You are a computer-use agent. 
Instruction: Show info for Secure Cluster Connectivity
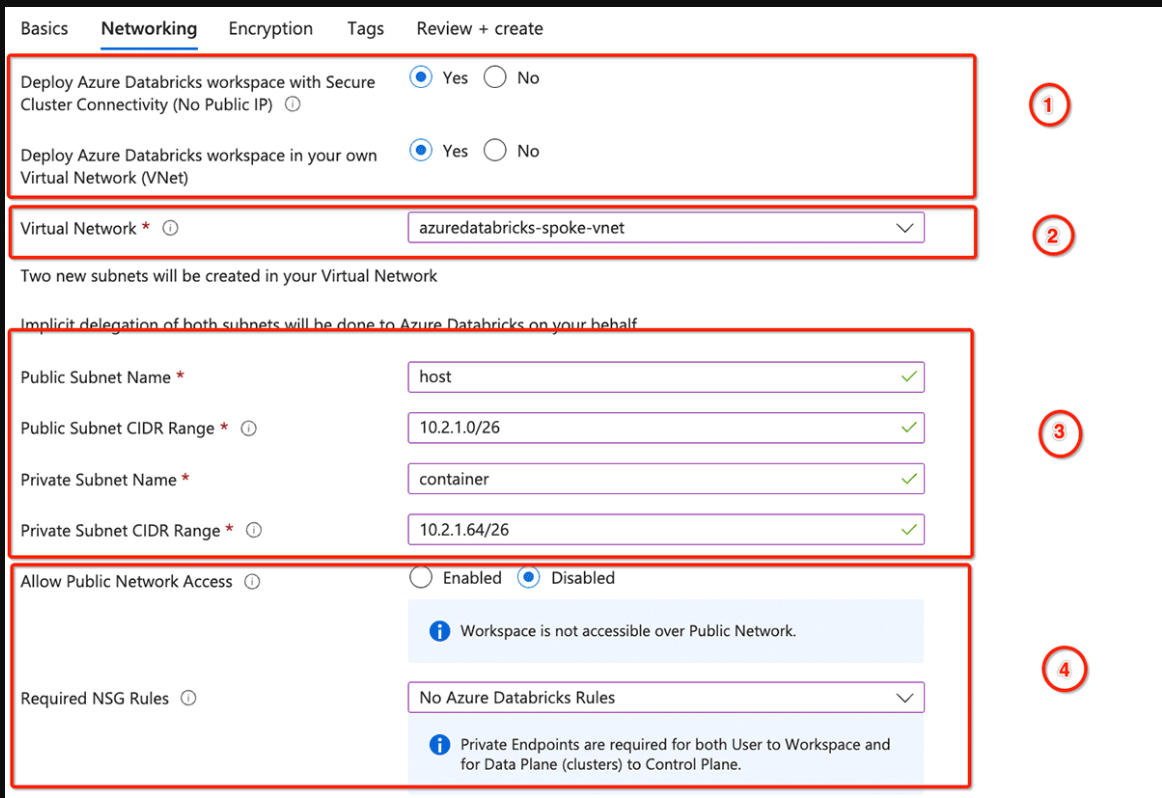click(293, 104)
